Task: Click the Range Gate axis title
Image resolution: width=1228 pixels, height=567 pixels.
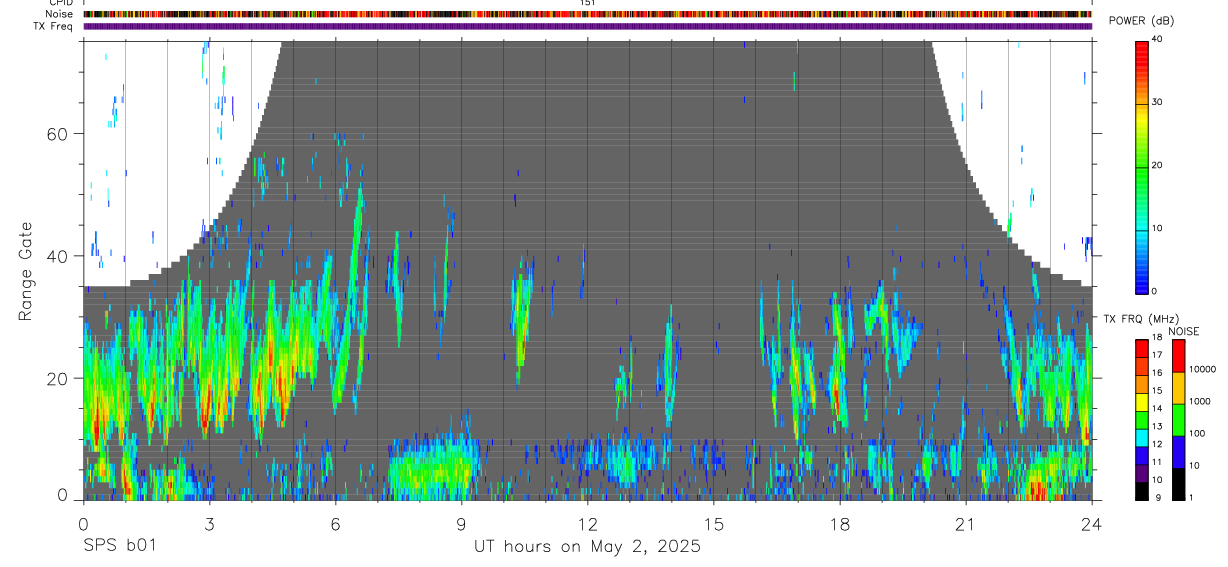Action: (x=25, y=270)
